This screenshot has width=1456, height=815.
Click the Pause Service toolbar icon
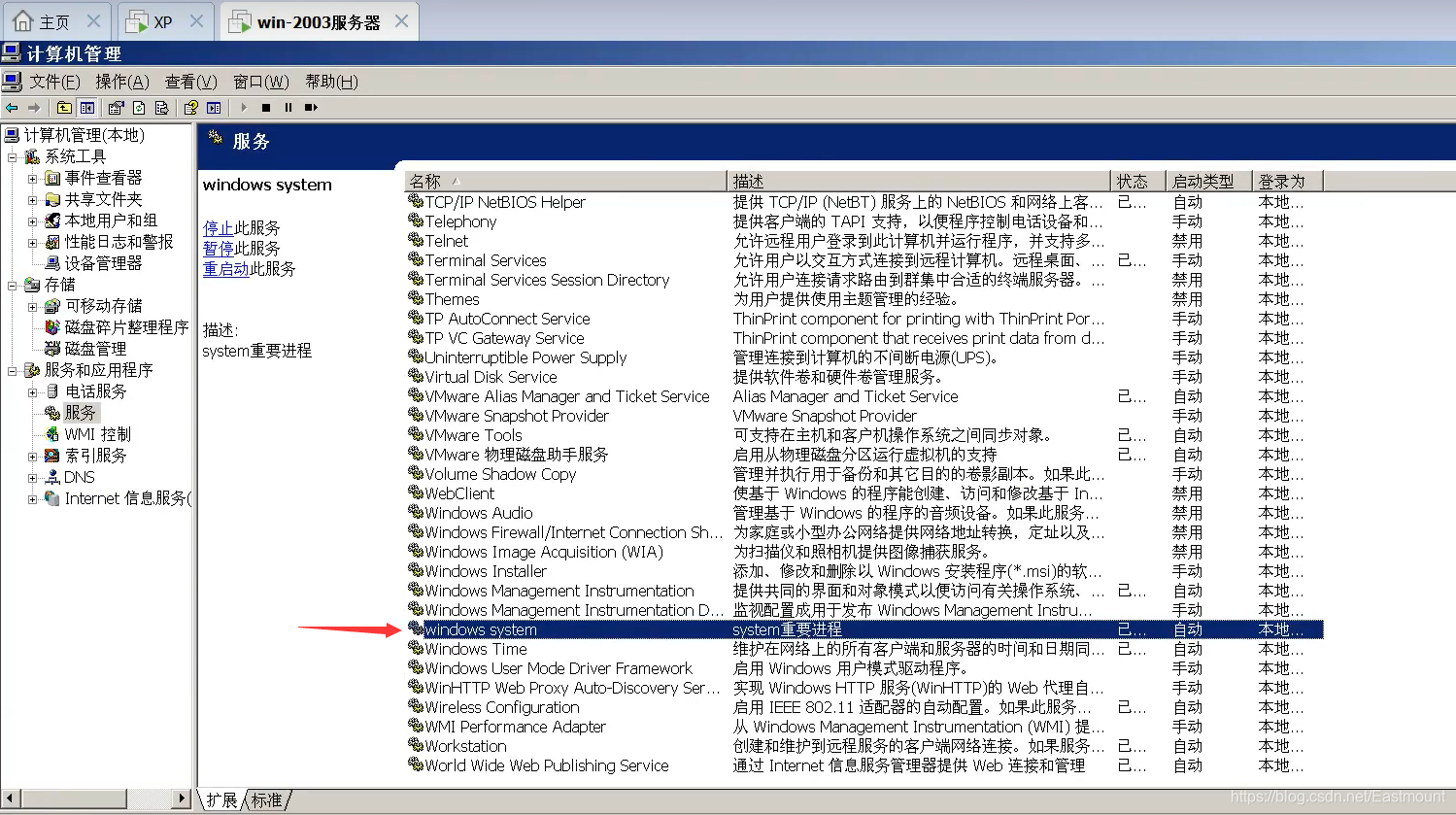[x=288, y=108]
